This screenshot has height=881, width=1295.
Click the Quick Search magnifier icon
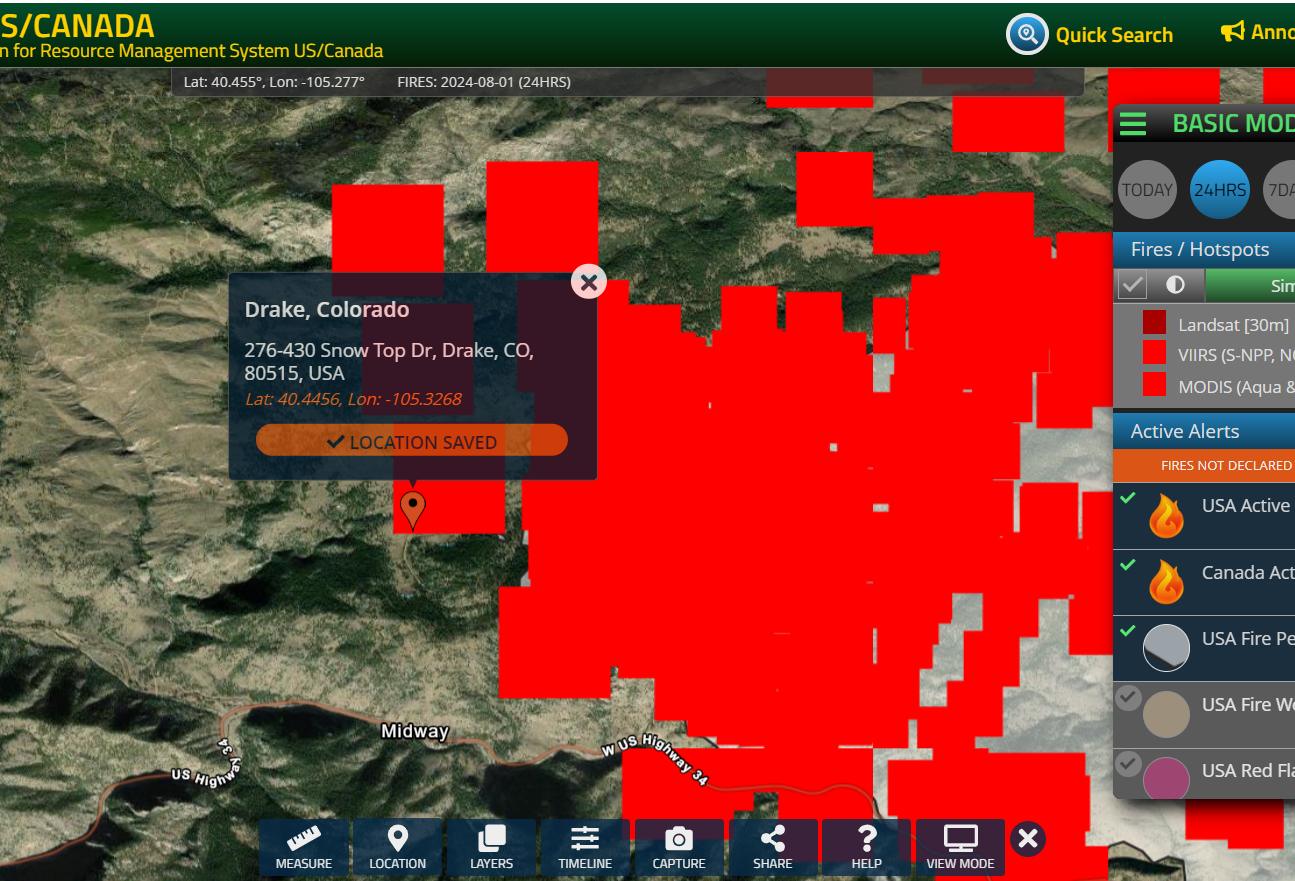tap(1027, 35)
